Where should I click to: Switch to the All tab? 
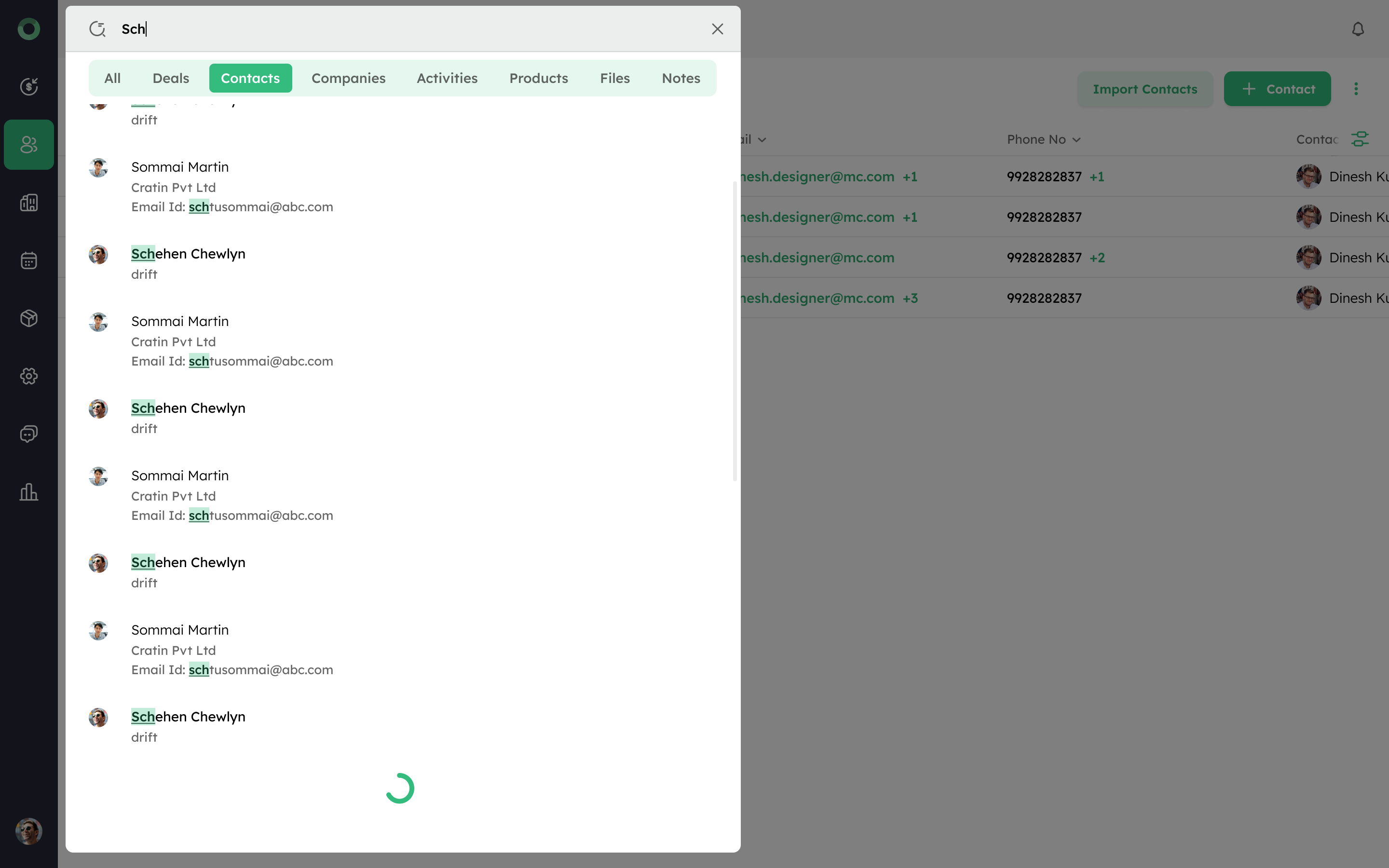112,78
